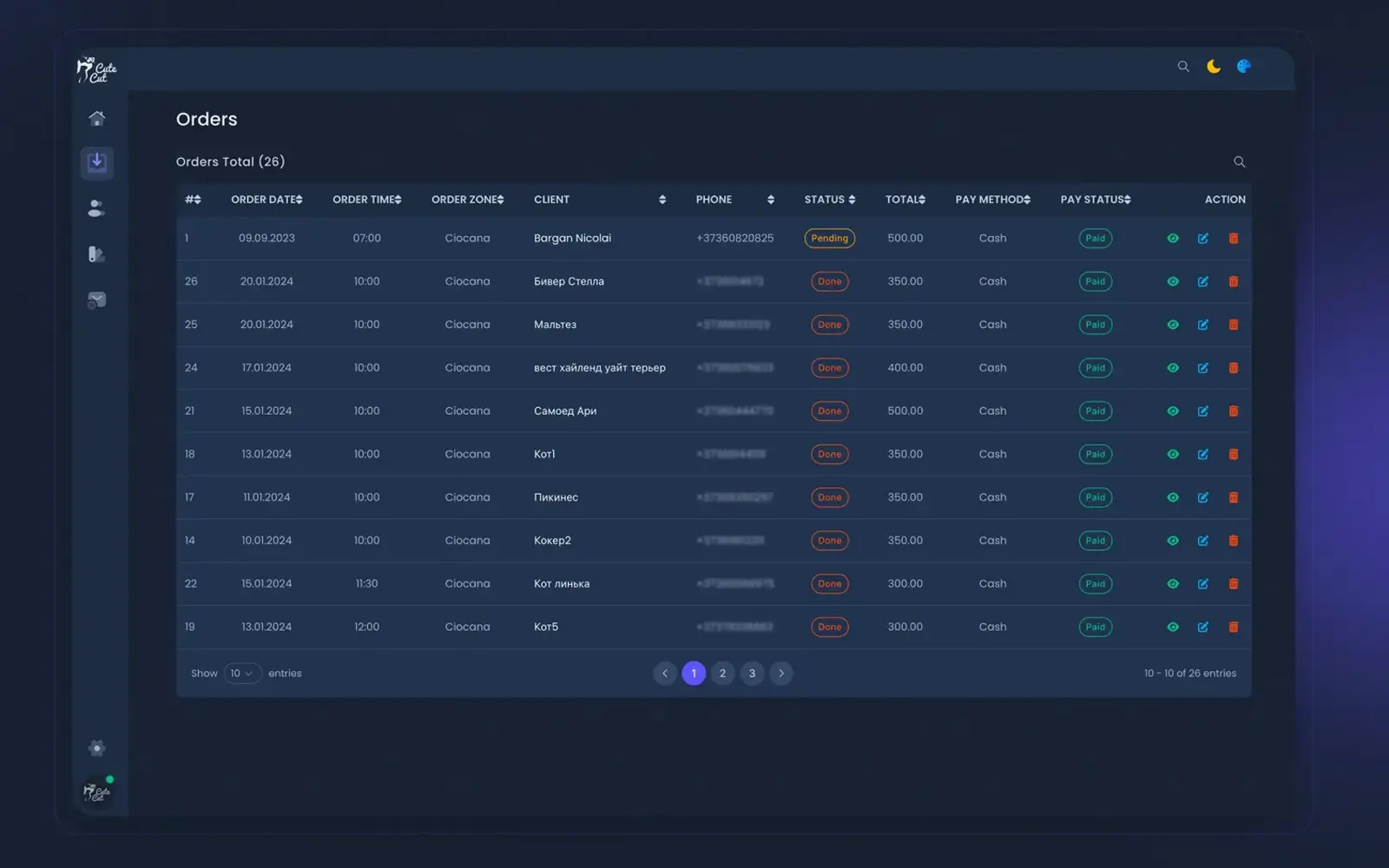Open the user profile avatar at sidebar bottom
The width and height of the screenshot is (1389, 868).
coord(97,792)
